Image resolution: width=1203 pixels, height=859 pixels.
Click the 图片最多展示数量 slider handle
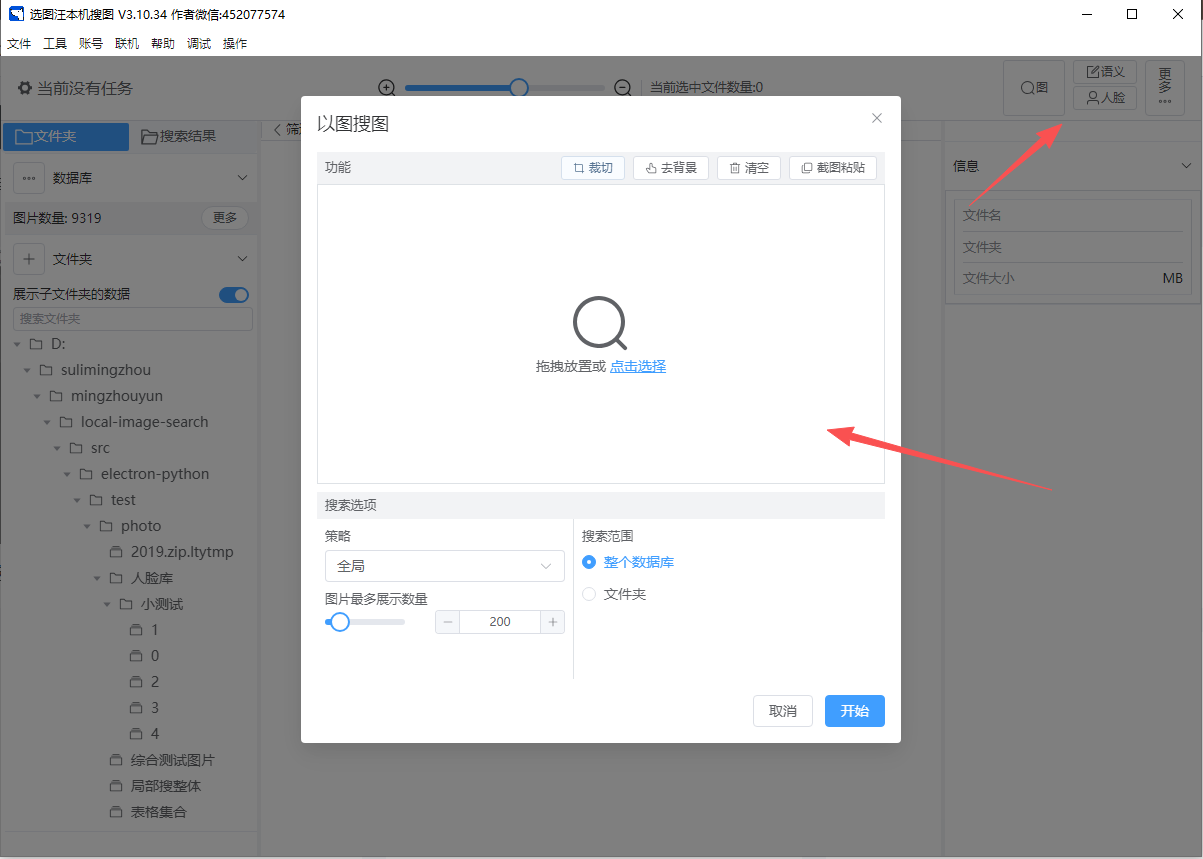click(340, 622)
